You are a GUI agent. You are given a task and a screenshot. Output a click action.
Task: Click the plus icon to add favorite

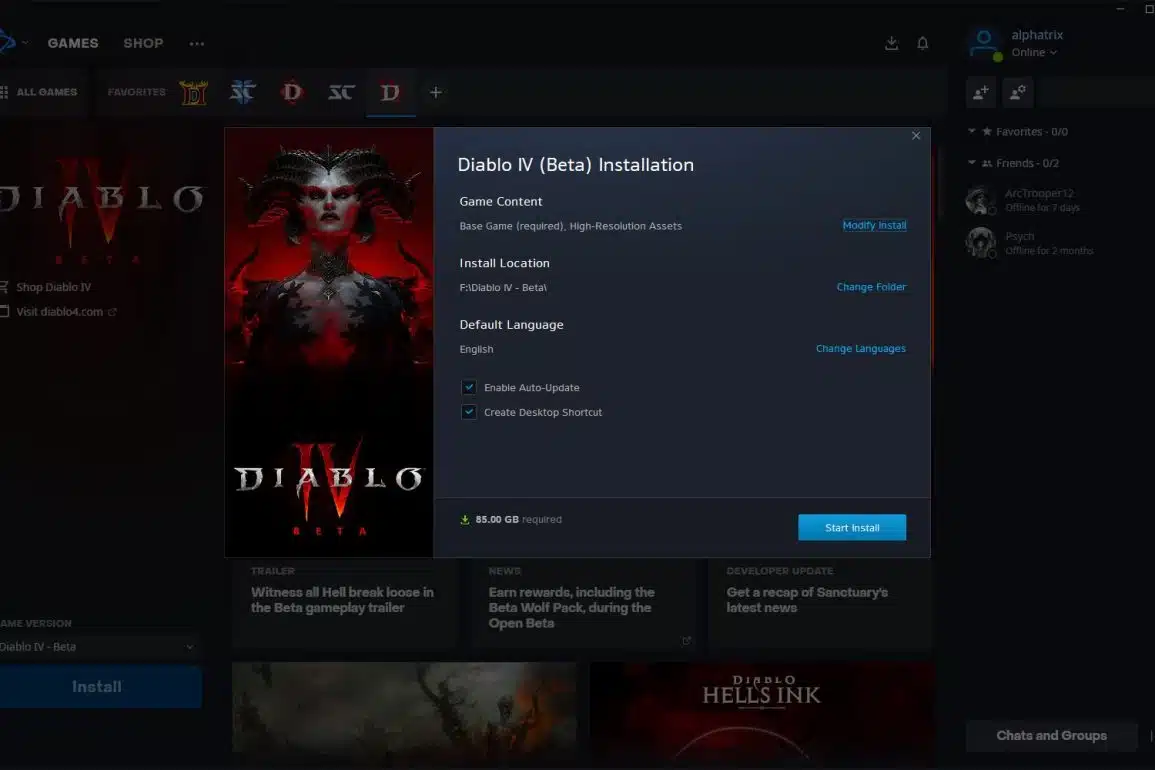pos(435,92)
